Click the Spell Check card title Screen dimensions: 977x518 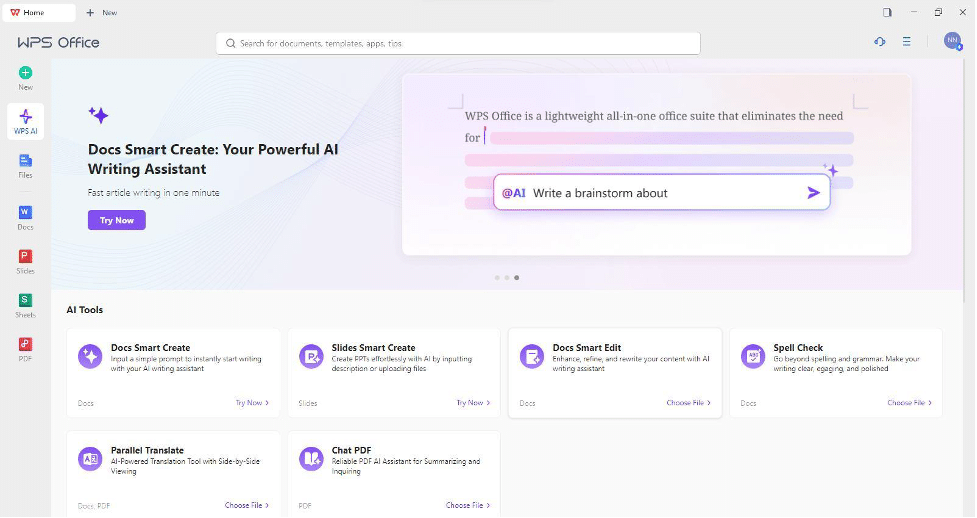(798, 348)
